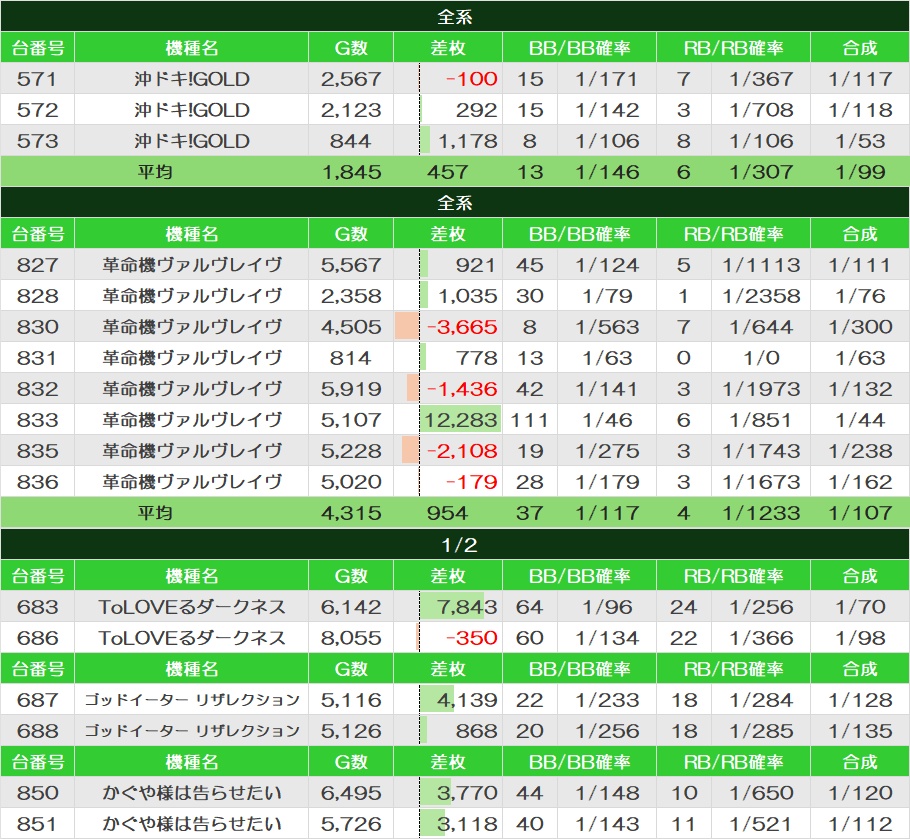Select machine number 573 cell
Image resolution: width=910 pixels, height=839 pixels.
coord(37,140)
